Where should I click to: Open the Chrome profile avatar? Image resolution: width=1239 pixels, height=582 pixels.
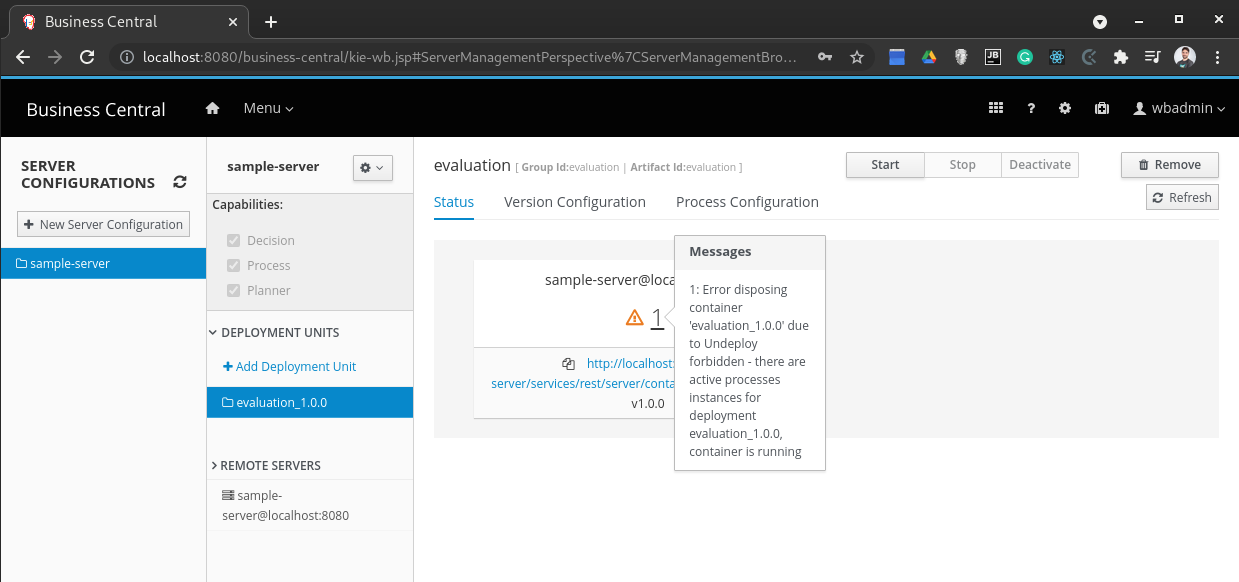point(1185,57)
